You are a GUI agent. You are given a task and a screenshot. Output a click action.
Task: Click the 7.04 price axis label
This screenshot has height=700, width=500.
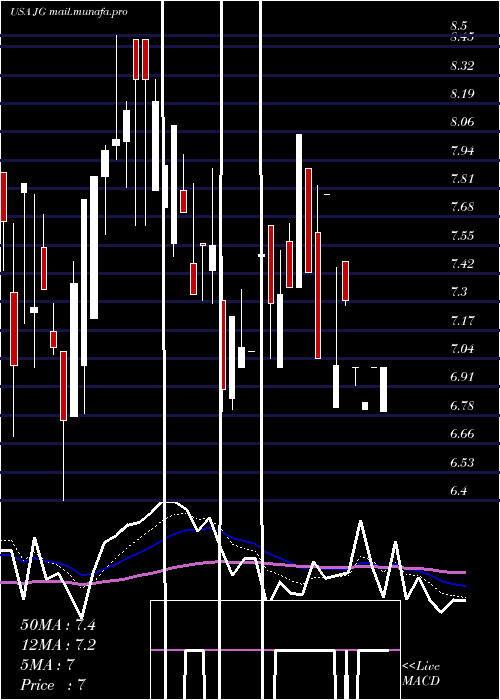pyautogui.click(x=462, y=348)
